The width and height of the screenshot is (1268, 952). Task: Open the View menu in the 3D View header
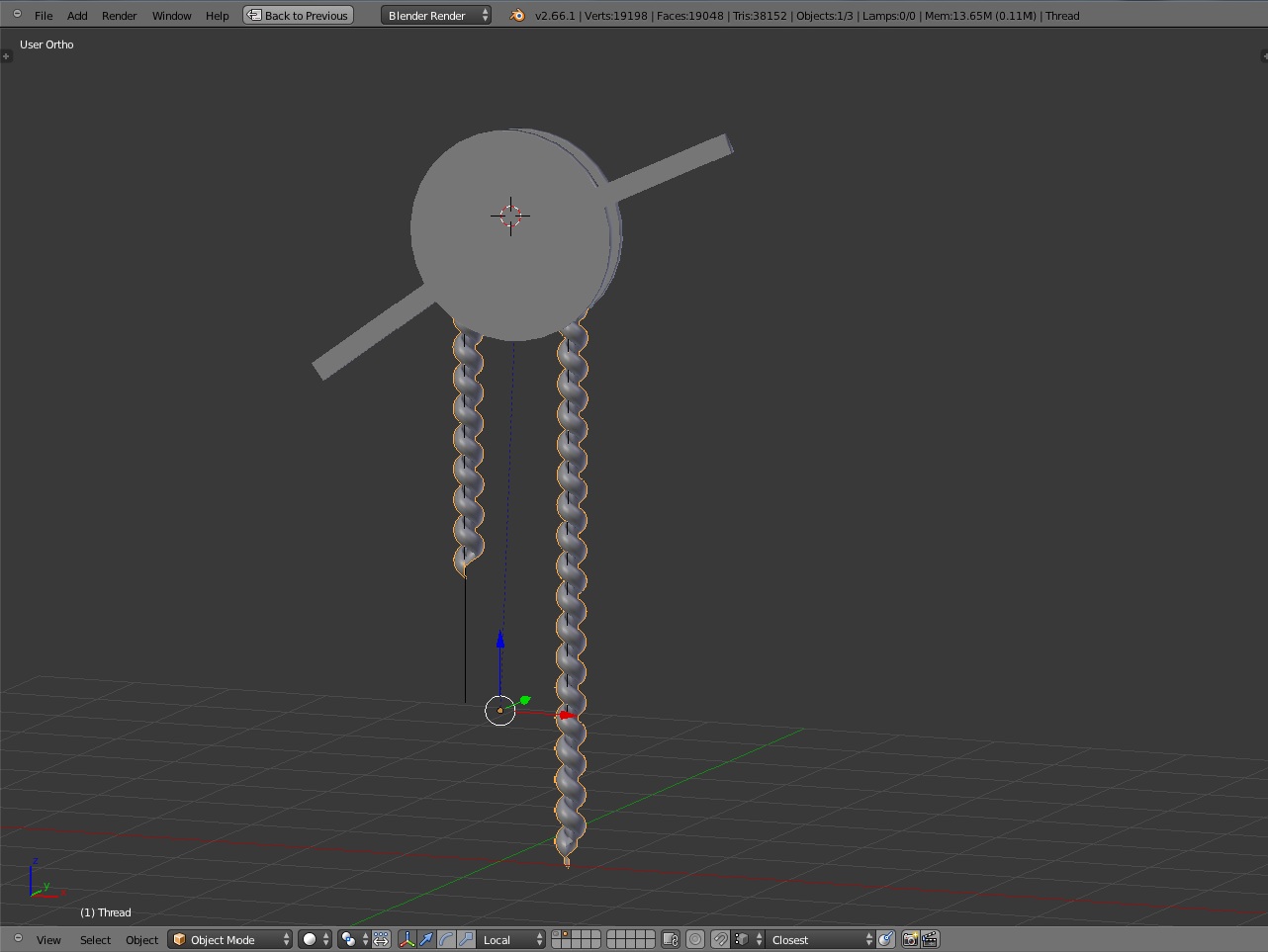point(47,939)
